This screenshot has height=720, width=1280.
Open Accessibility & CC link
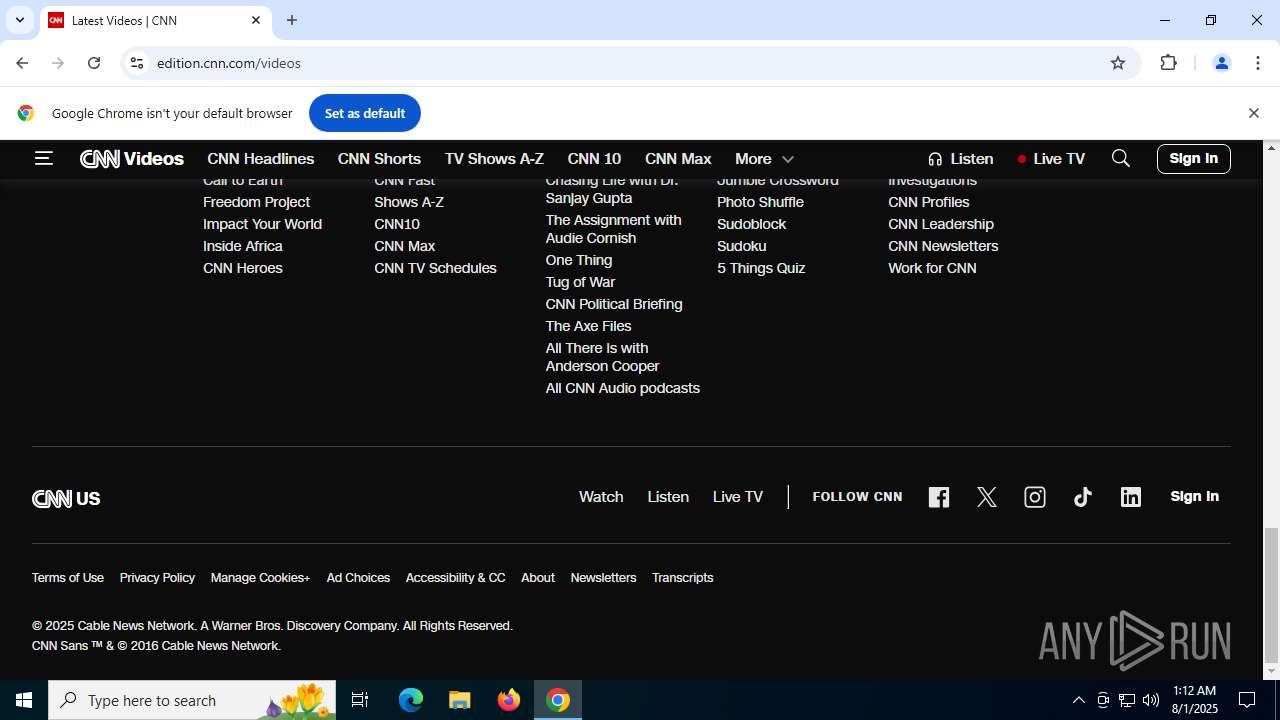tap(455, 578)
